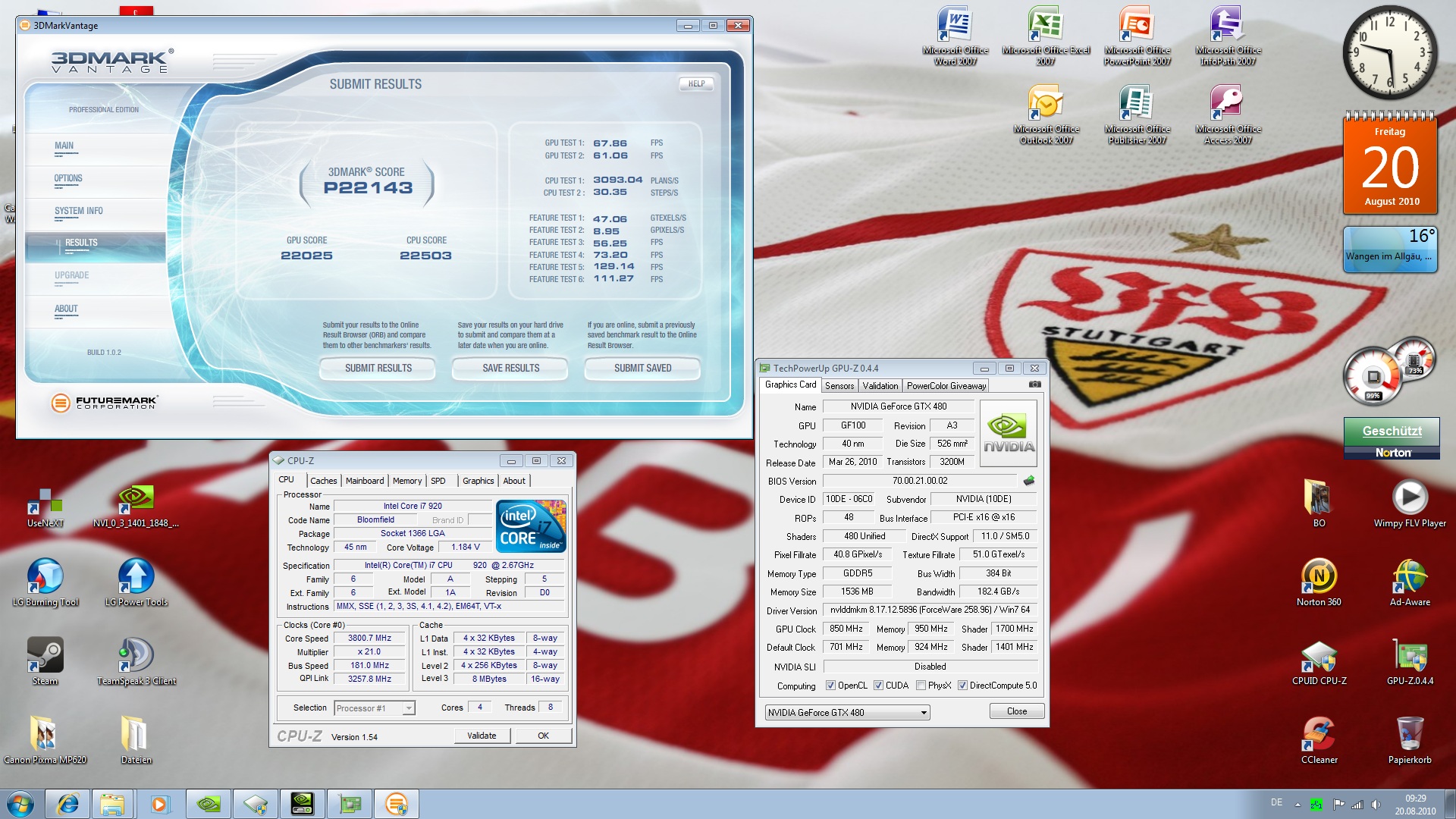Click the HELP button in 3DMark Vantage
The width and height of the screenshot is (1456, 819).
696,83
